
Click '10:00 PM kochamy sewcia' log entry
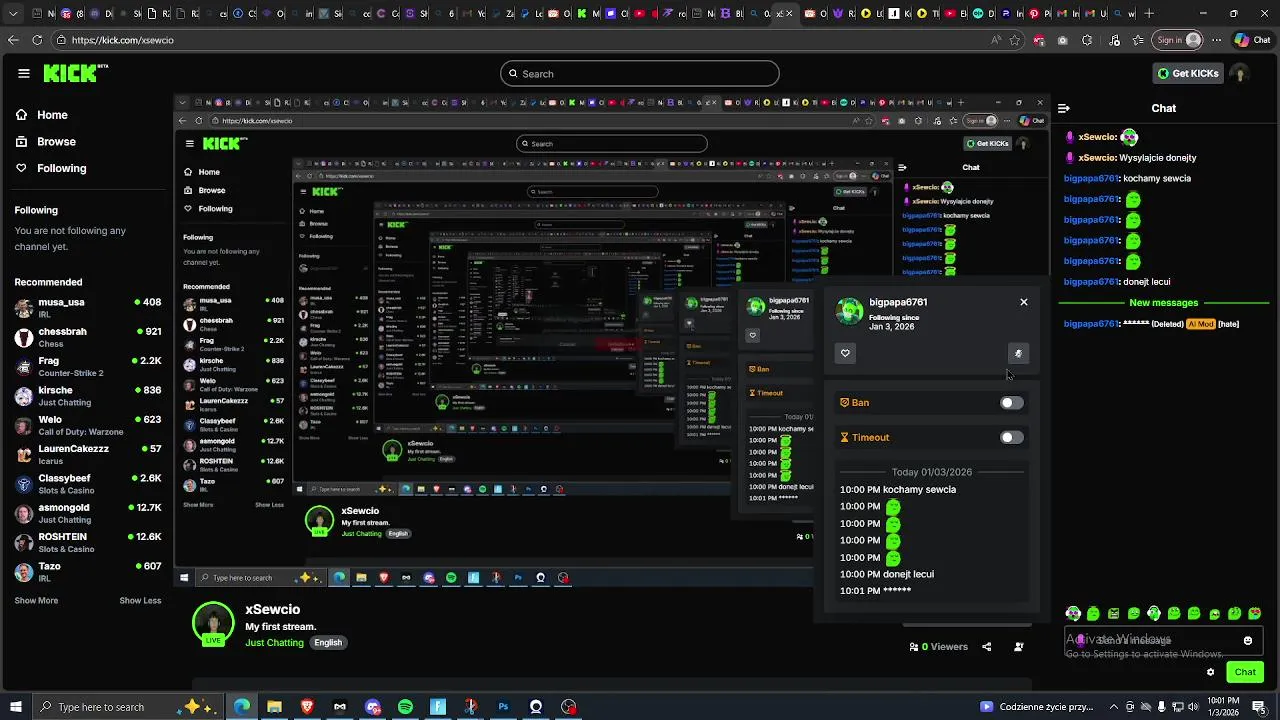[898, 490]
